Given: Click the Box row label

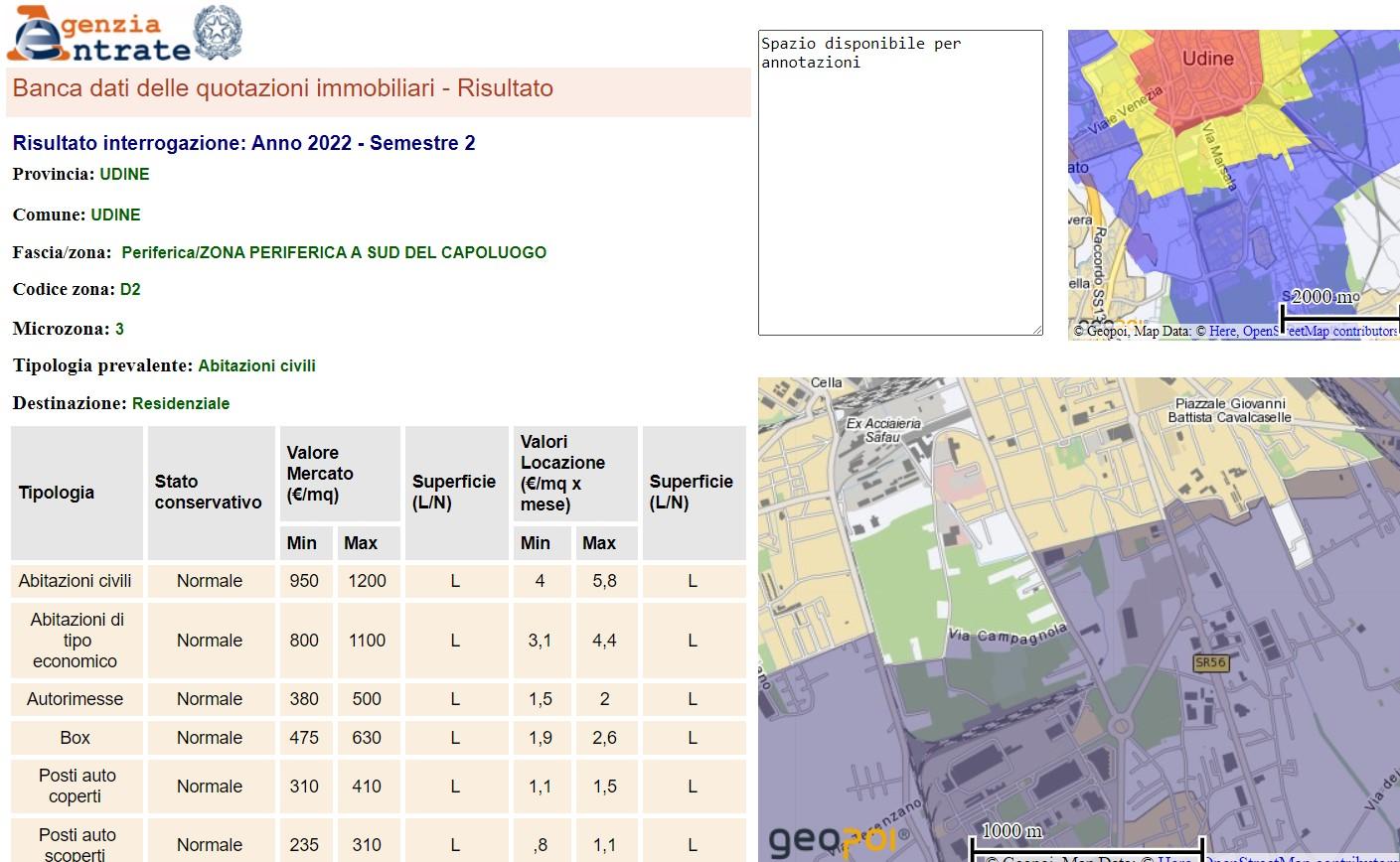Looking at the screenshot, I should pos(76,738).
